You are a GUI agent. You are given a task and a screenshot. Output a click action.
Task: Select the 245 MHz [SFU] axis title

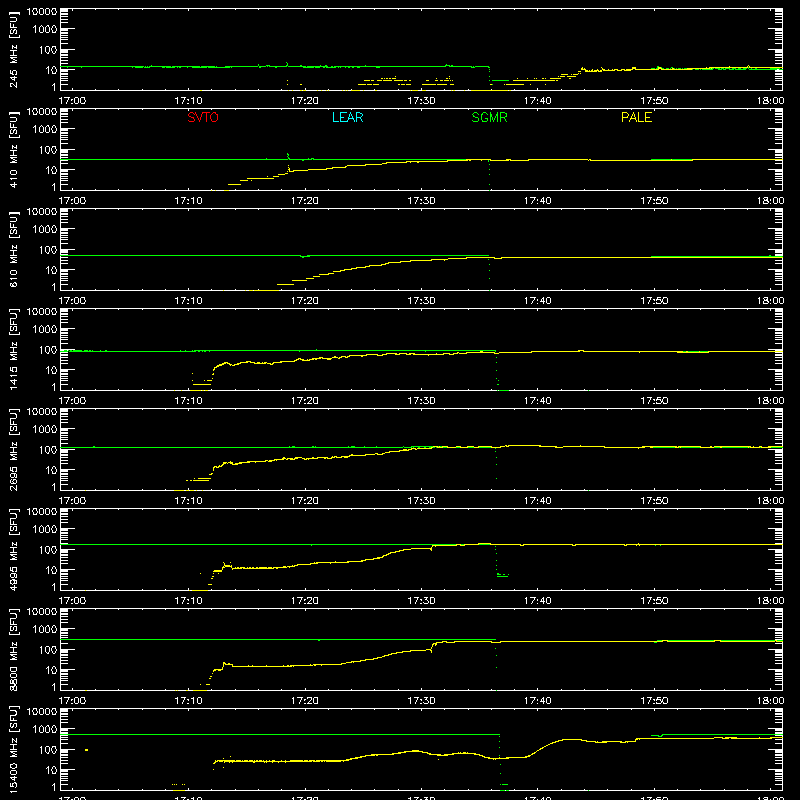pyautogui.click(x=14, y=49)
